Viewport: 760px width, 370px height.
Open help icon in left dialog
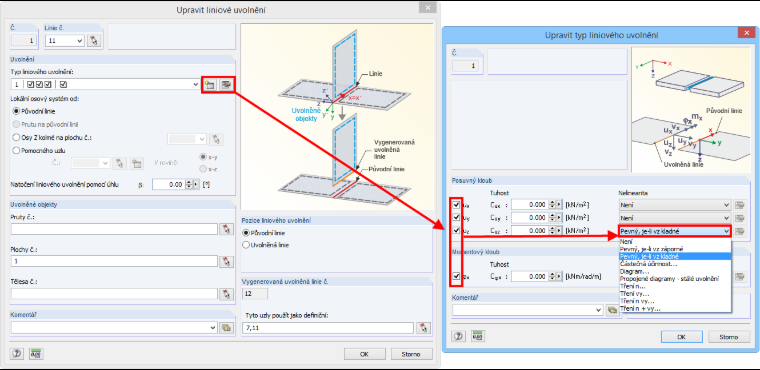pos(17,354)
